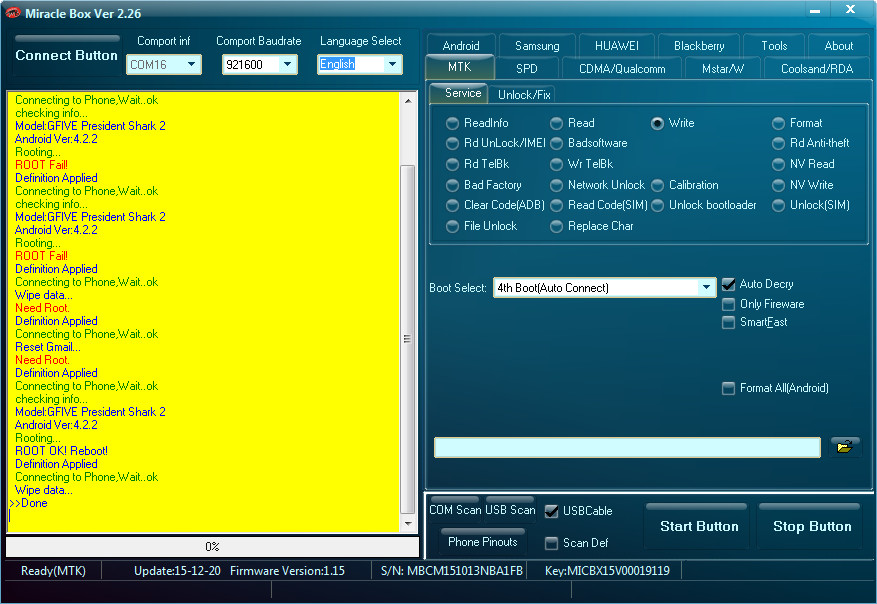Go to the Tools tab
This screenshot has width=877, height=604.
pos(774,46)
